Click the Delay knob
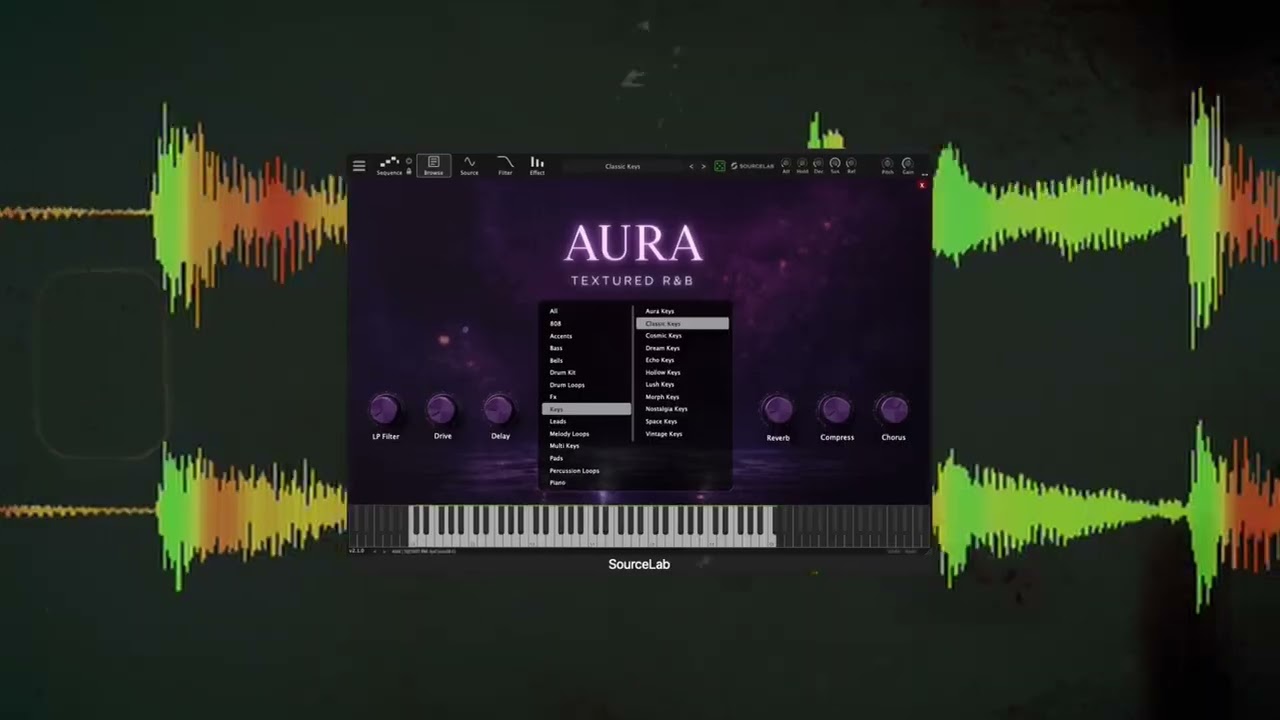 (x=499, y=409)
